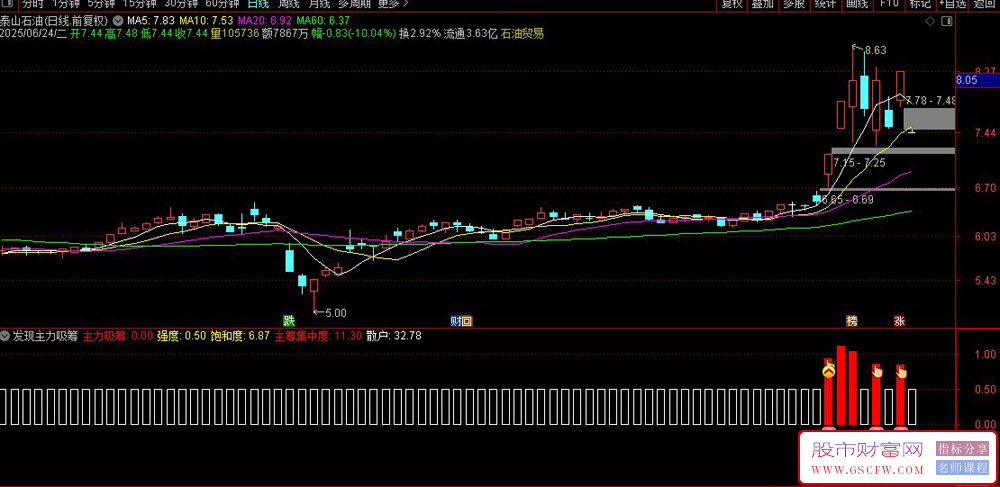The width and height of the screenshot is (1000, 487).
Task: Open the F10 company info
Action: [x=889, y=3]
